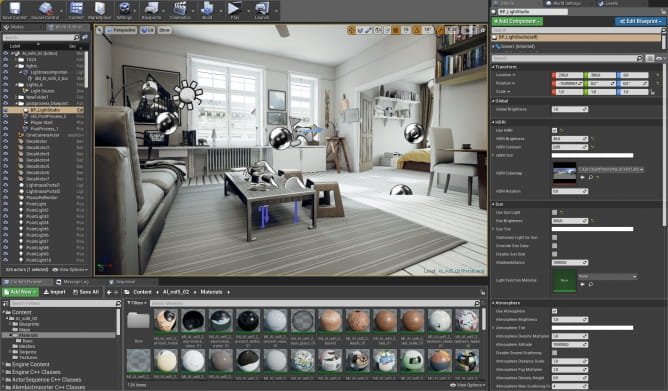The width and height of the screenshot is (668, 391).
Task: Expand the Engine Content folder
Action: [x=4, y=365]
